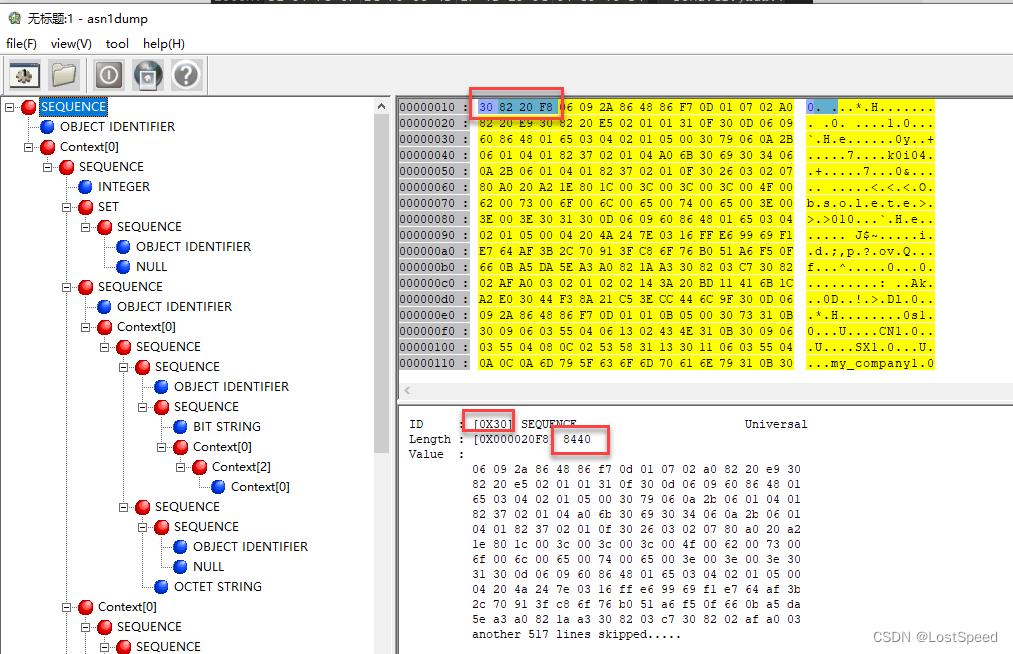
Task: Select the last NULL tree item
Action: tap(208, 567)
